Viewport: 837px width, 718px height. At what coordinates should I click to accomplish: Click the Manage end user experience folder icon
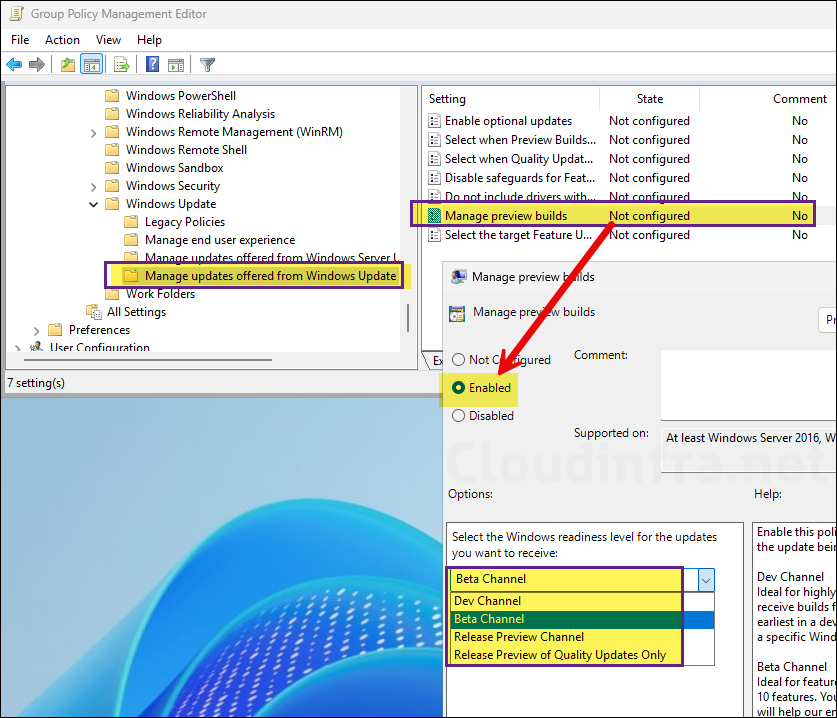click(x=131, y=240)
